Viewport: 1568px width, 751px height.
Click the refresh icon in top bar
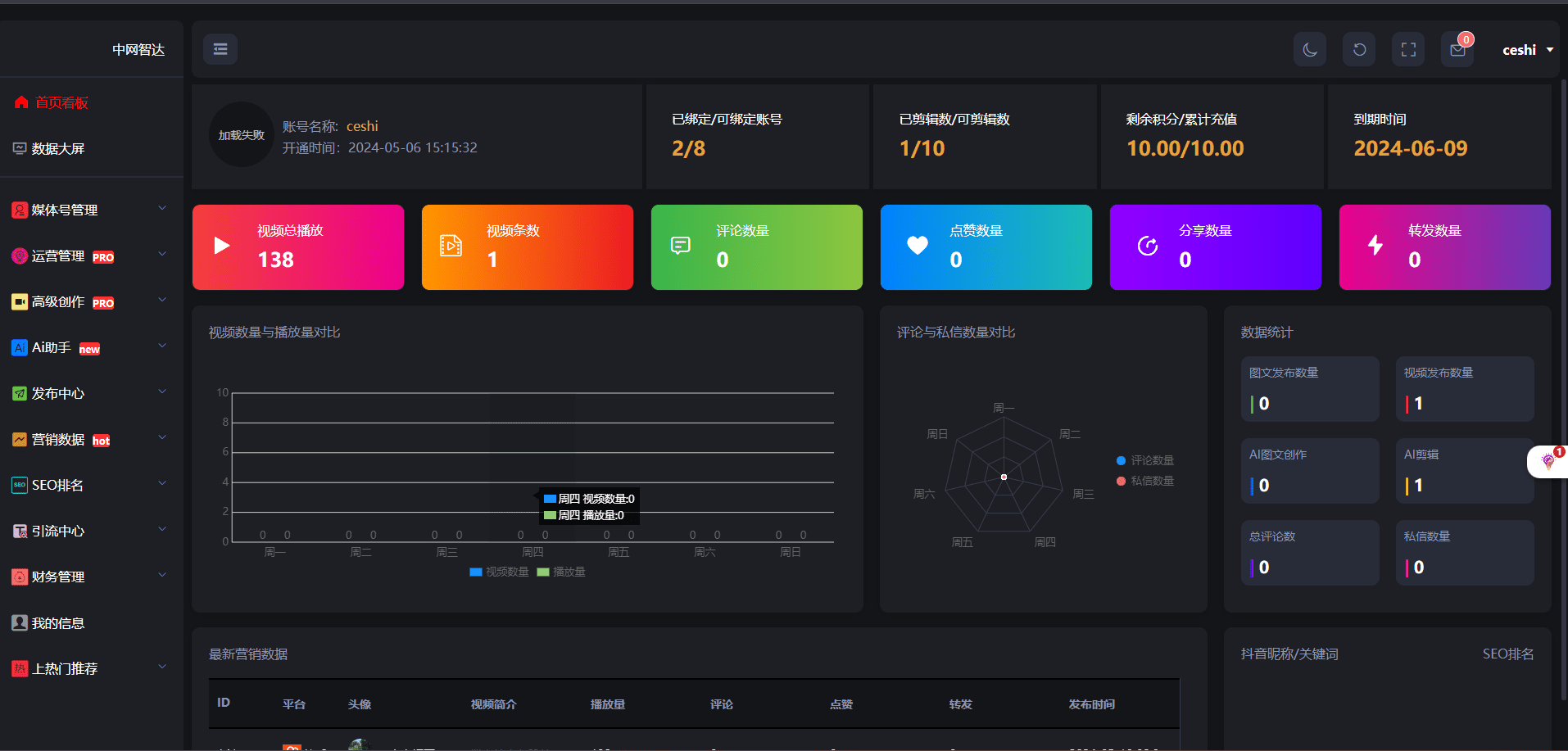[1359, 50]
